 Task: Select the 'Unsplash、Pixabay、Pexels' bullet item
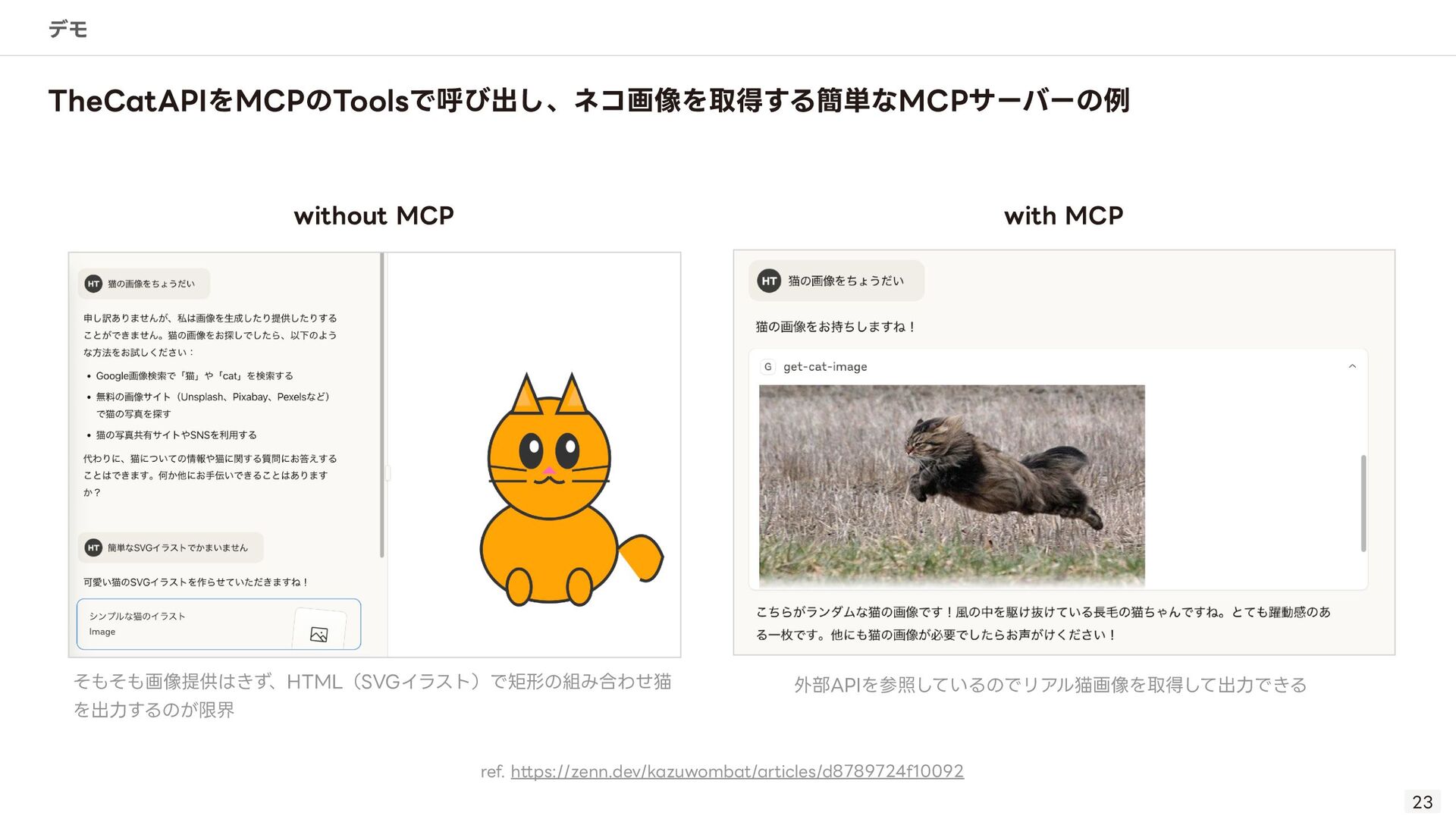[x=212, y=397]
